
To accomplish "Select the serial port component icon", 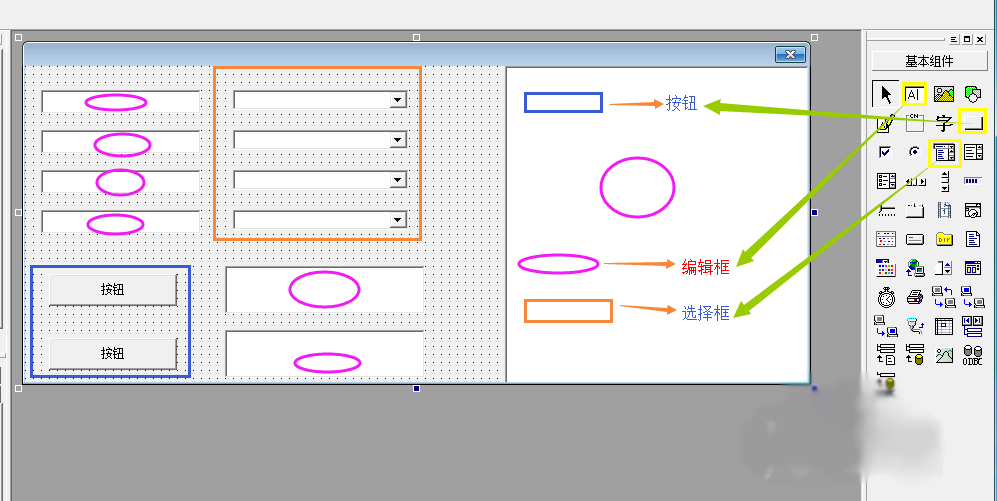I will pos(914,326).
